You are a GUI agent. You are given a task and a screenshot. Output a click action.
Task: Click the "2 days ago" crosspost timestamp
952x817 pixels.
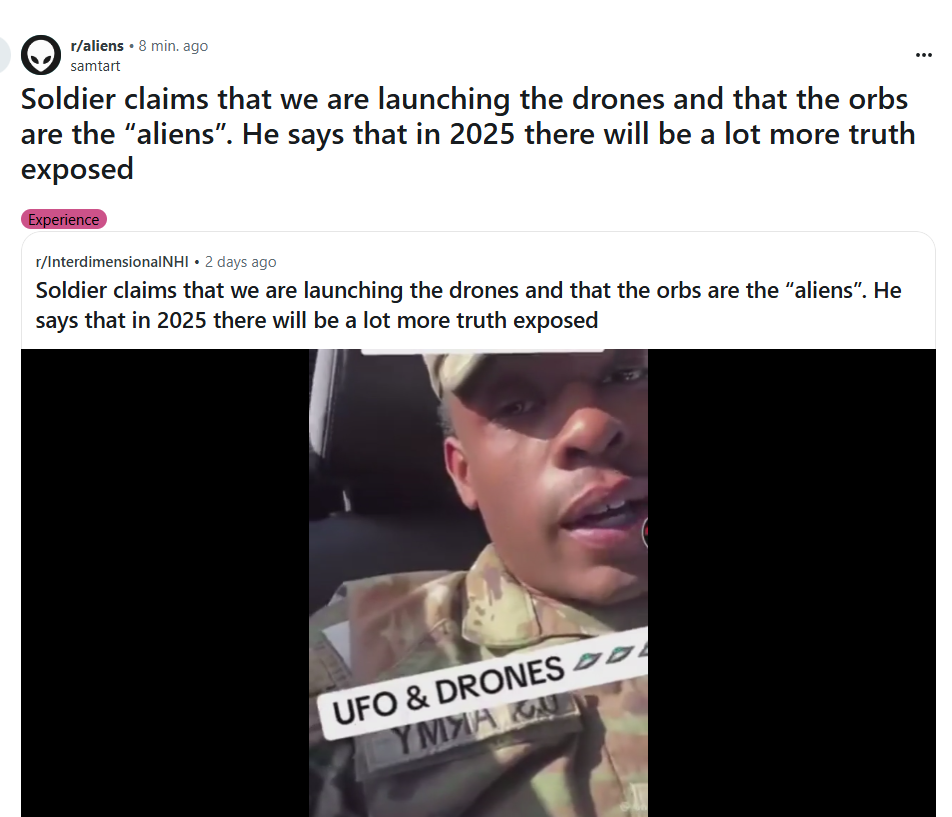tap(240, 262)
